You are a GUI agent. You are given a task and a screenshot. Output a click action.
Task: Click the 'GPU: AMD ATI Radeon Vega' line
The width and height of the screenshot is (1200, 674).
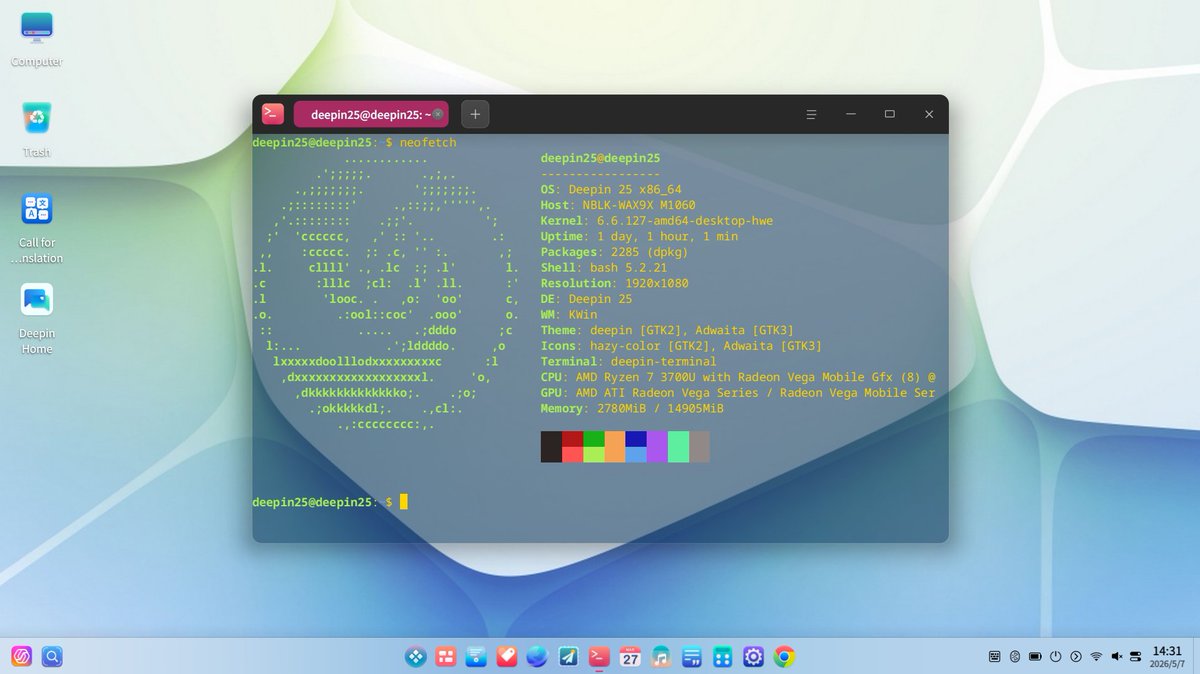[x=738, y=393]
